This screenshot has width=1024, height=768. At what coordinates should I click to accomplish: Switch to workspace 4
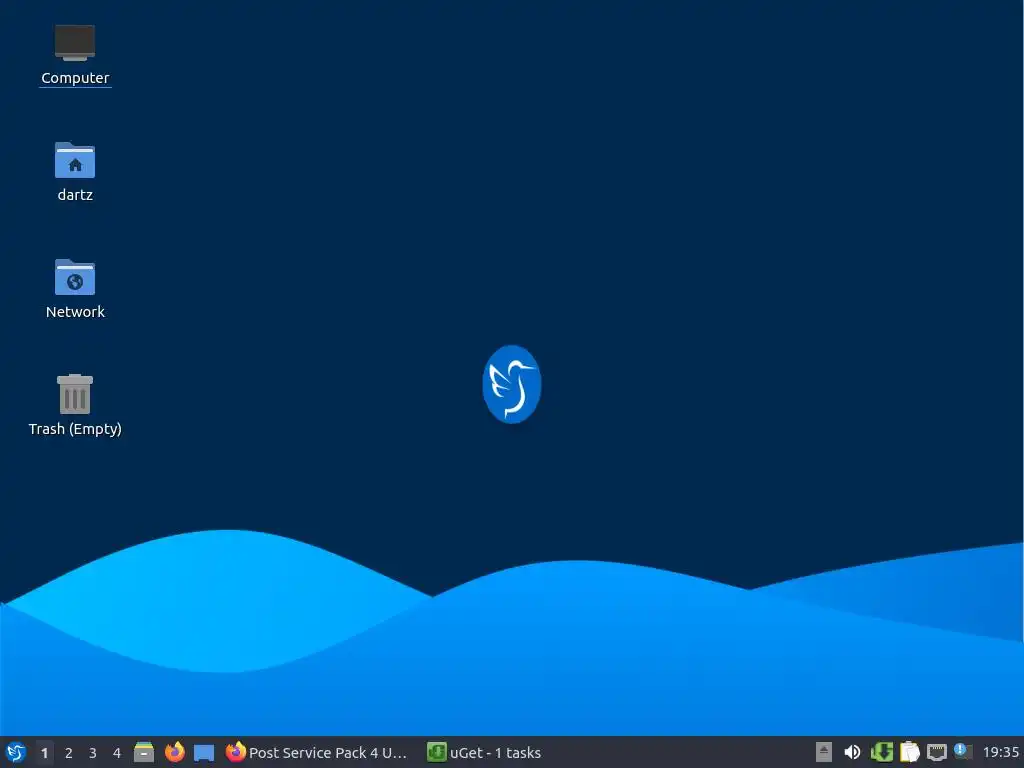tap(117, 753)
